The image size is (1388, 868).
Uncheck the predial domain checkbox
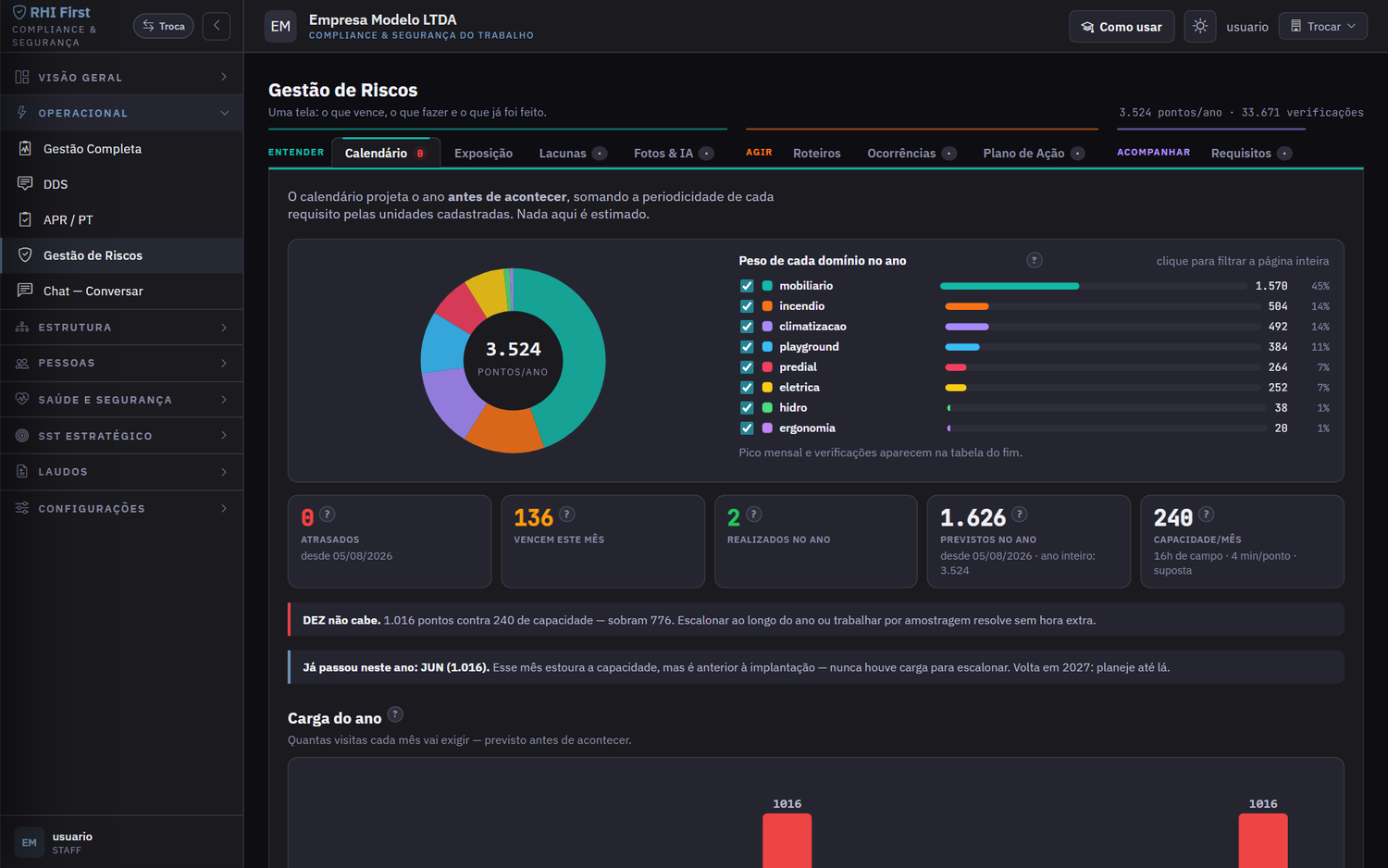(747, 367)
